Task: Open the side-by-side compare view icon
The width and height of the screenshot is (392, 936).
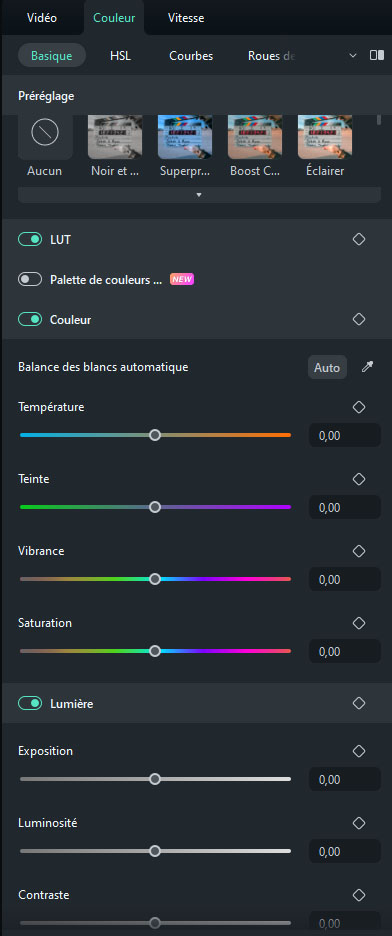Action: pos(376,56)
